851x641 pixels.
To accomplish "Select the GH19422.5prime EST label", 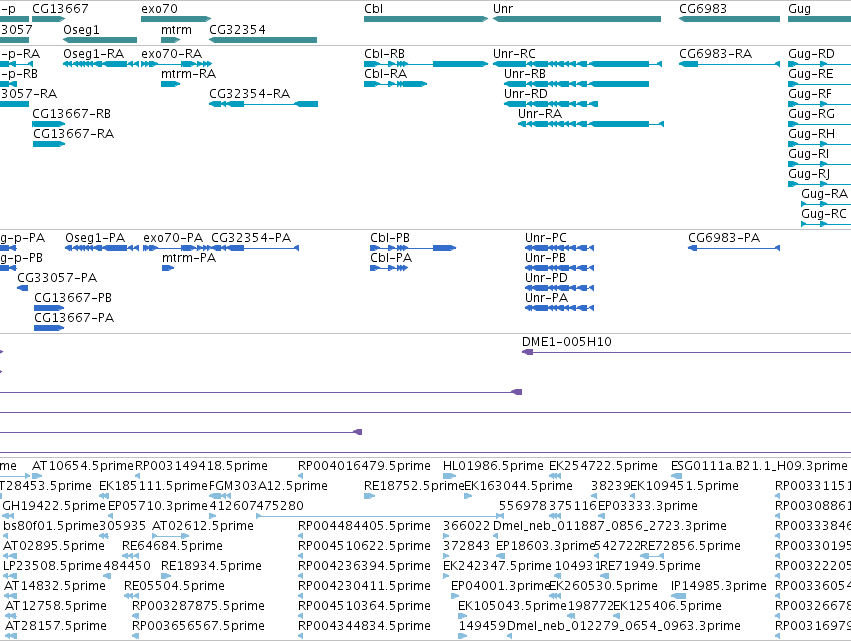I will pos(54,506).
